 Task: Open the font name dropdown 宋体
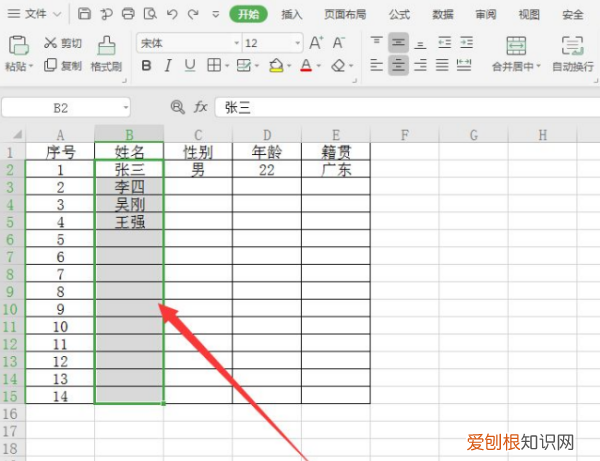pos(236,43)
